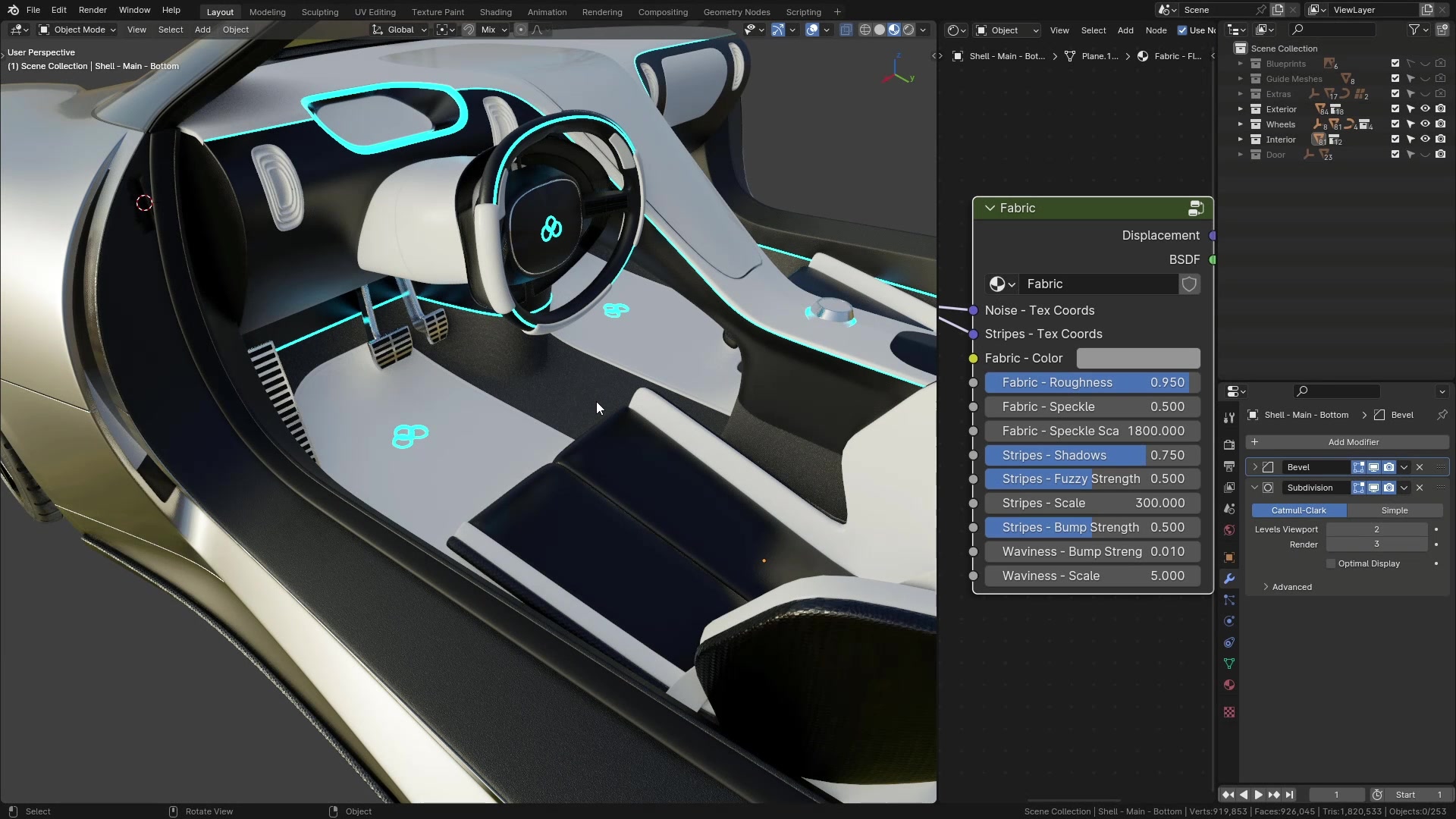Remove the Bevel modifier with X
This screenshot has height=819, width=1456.
click(x=1420, y=467)
